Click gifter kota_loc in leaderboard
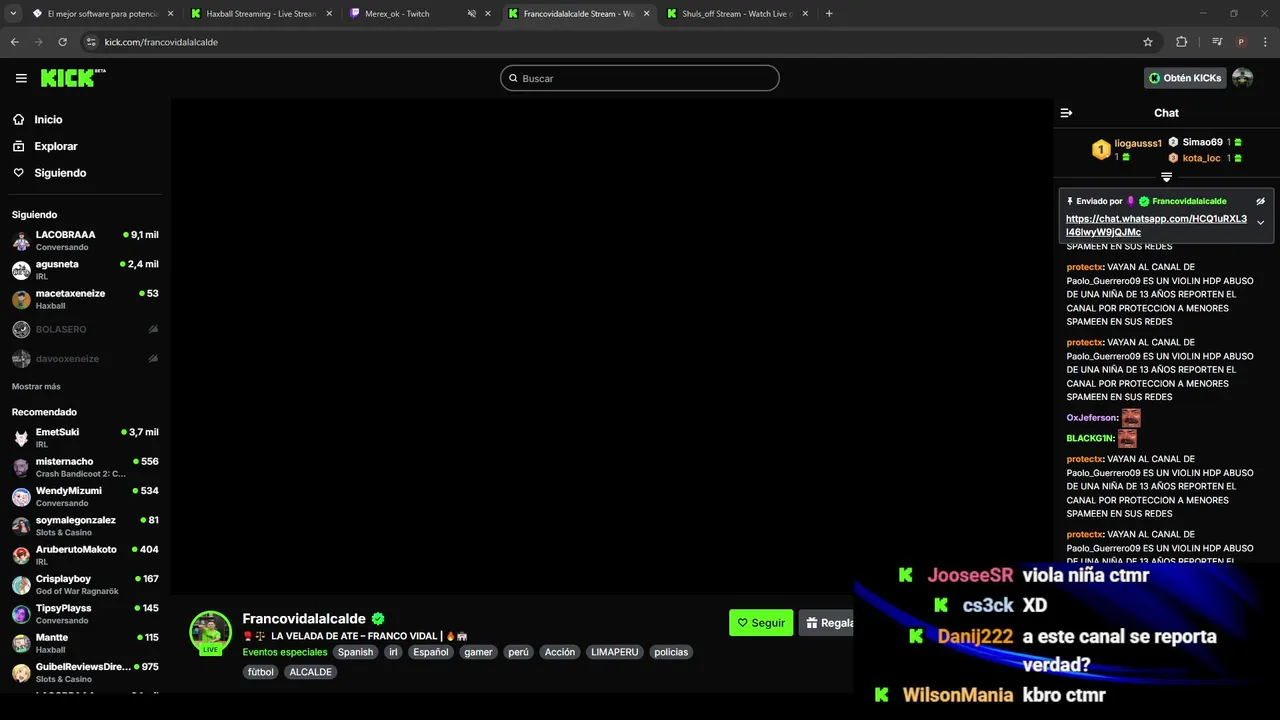 1201,158
